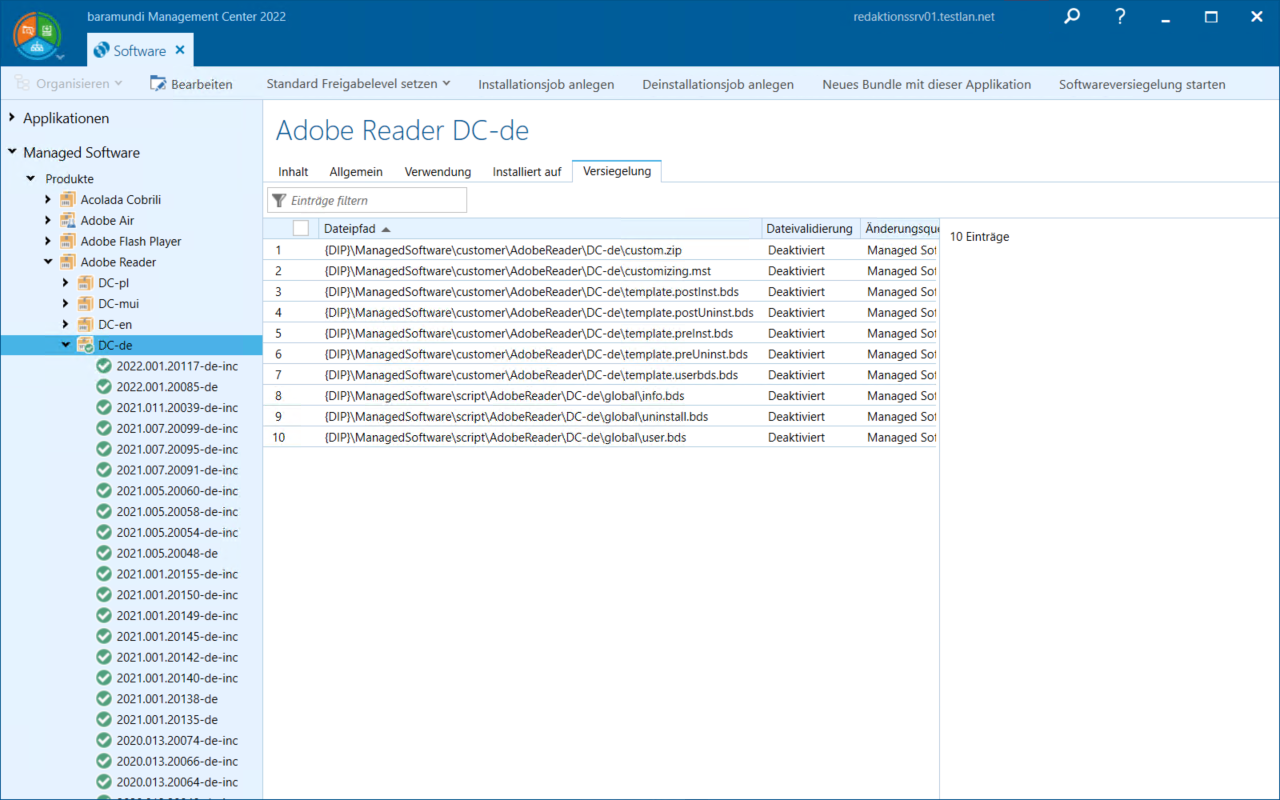Start Softwareversiegelung from the toolbar
The height and width of the screenshot is (800, 1280).
click(x=1142, y=84)
